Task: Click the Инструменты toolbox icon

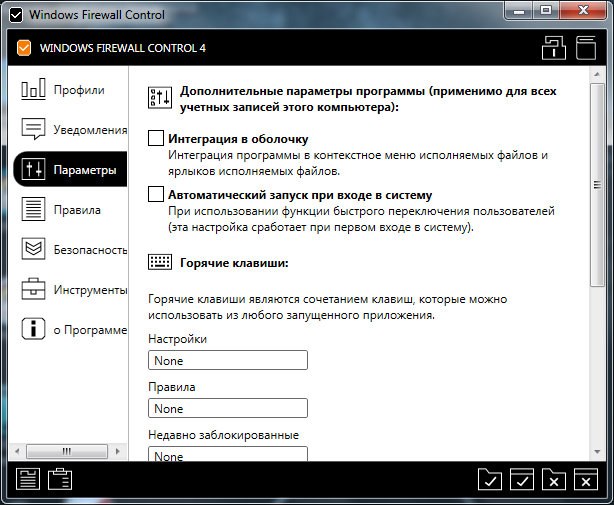Action: tap(33, 289)
